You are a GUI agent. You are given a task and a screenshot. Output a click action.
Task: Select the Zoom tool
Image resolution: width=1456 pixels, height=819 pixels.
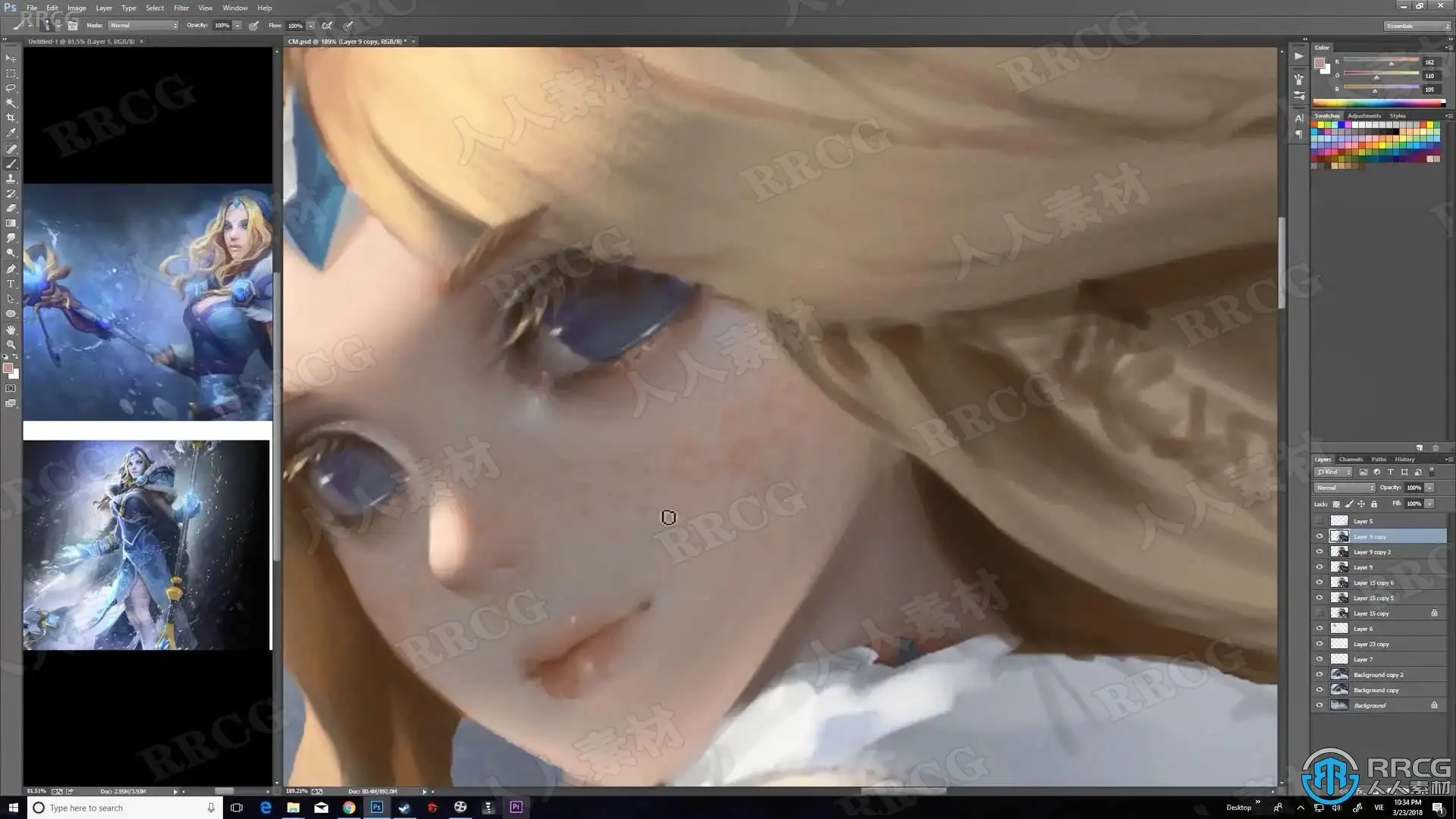coord(11,344)
